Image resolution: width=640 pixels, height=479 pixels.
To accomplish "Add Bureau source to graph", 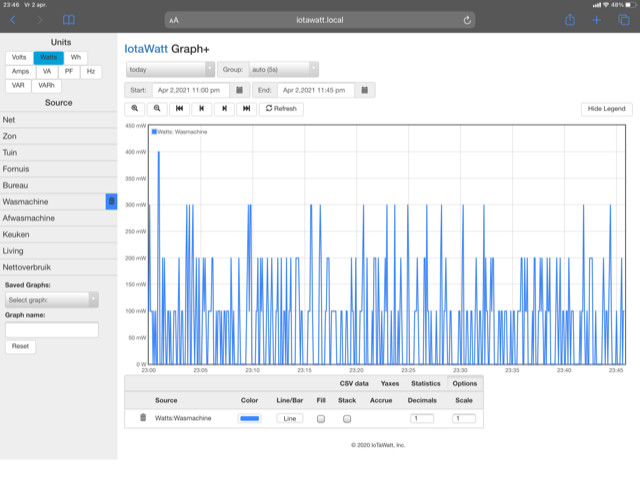I will tap(58, 185).
